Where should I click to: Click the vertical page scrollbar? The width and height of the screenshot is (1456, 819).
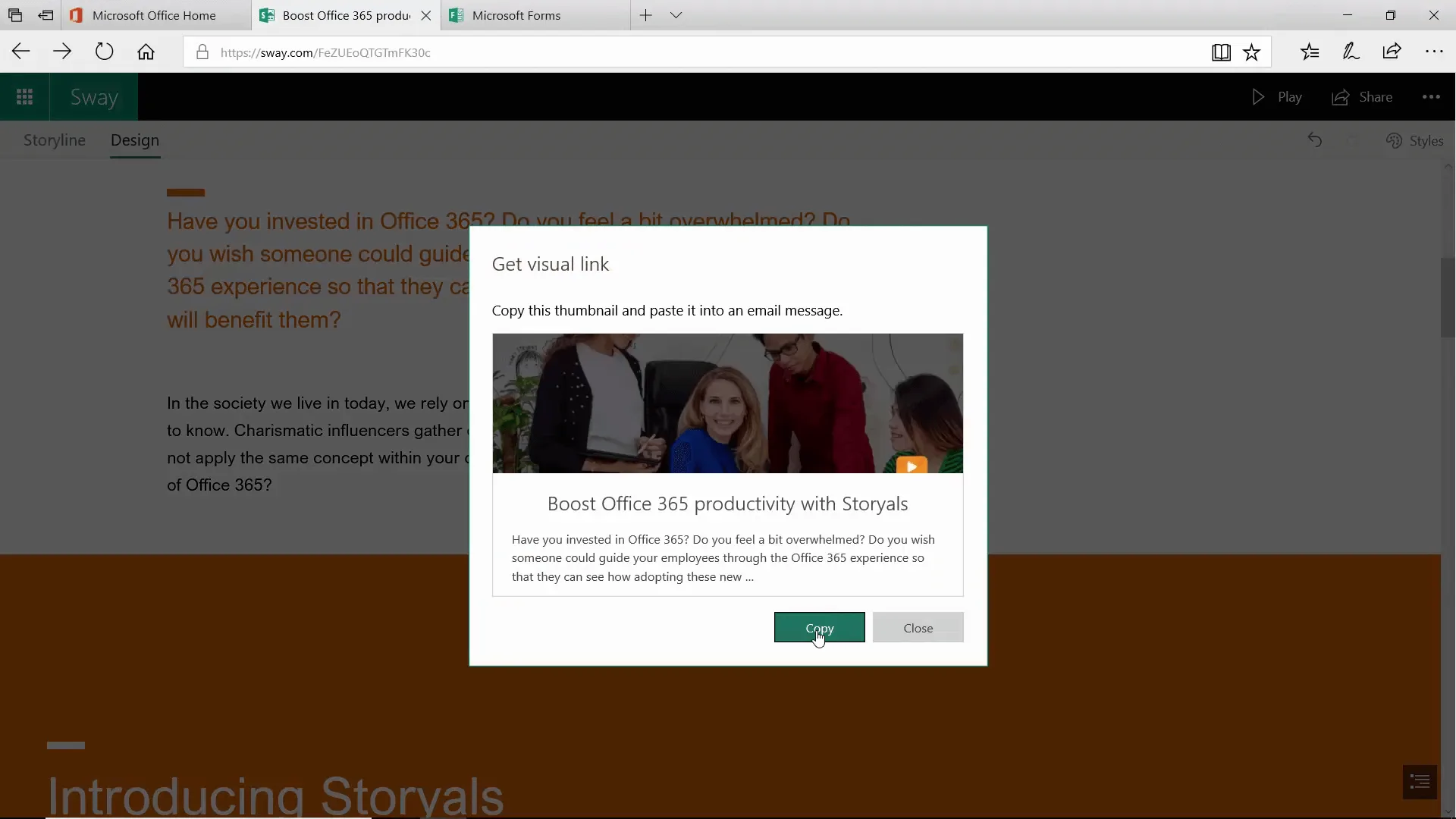pyautogui.click(x=1448, y=297)
